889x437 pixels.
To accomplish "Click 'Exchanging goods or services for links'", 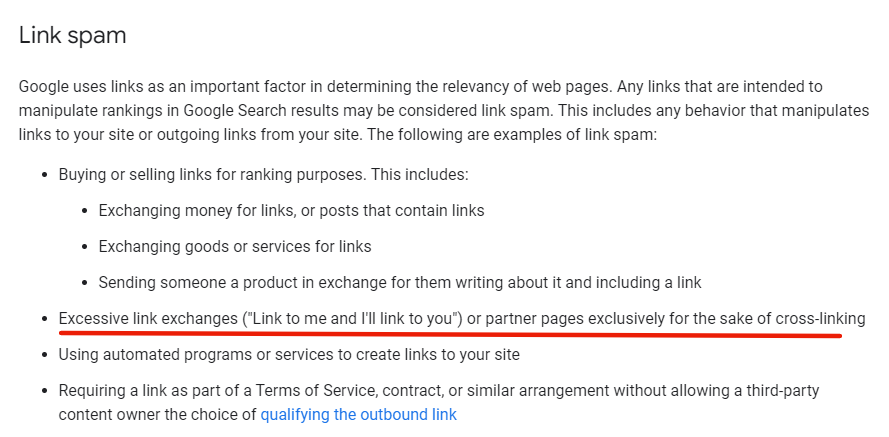I will [235, 247].
